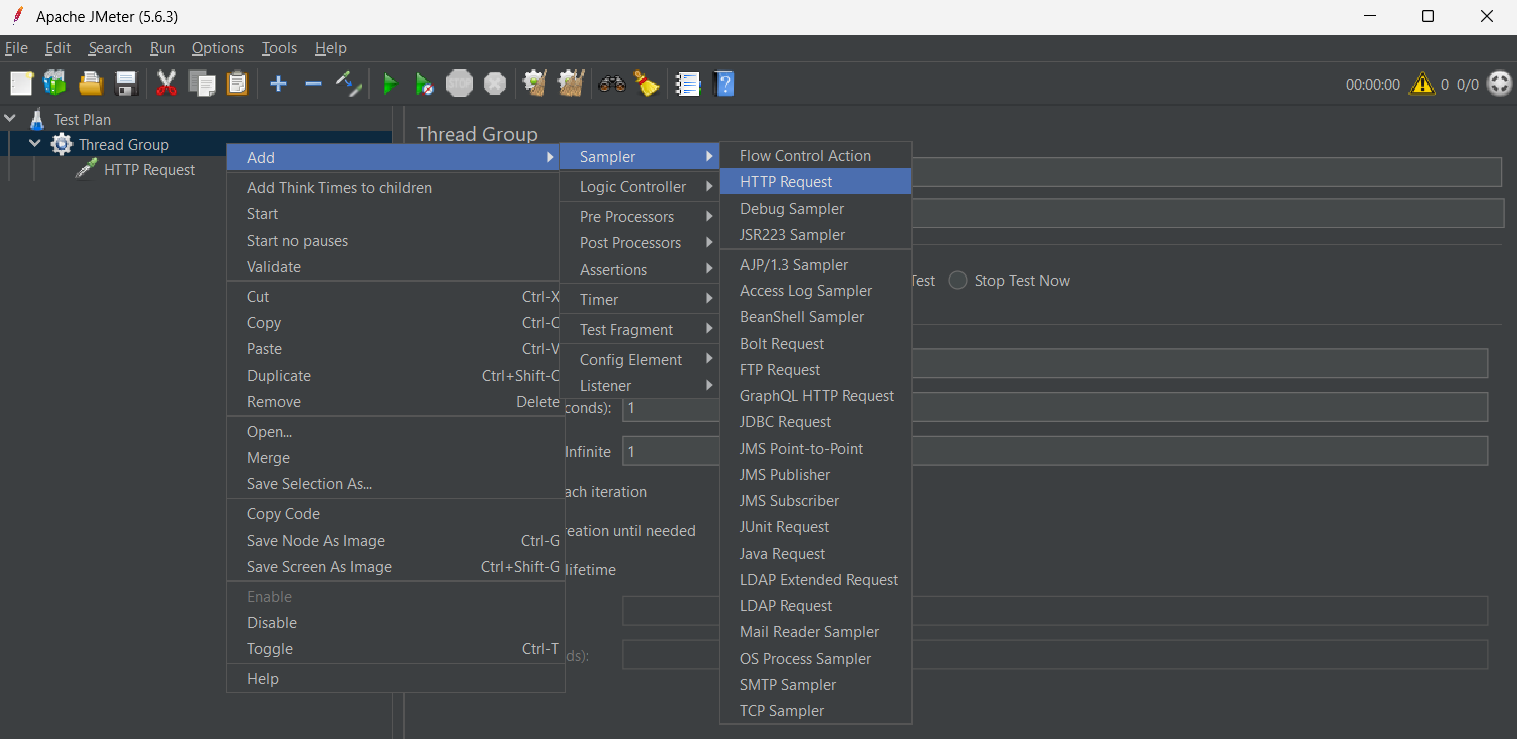Choose OS Process Sampler entry
1517x739 pixels.
(x=815, y=659)
